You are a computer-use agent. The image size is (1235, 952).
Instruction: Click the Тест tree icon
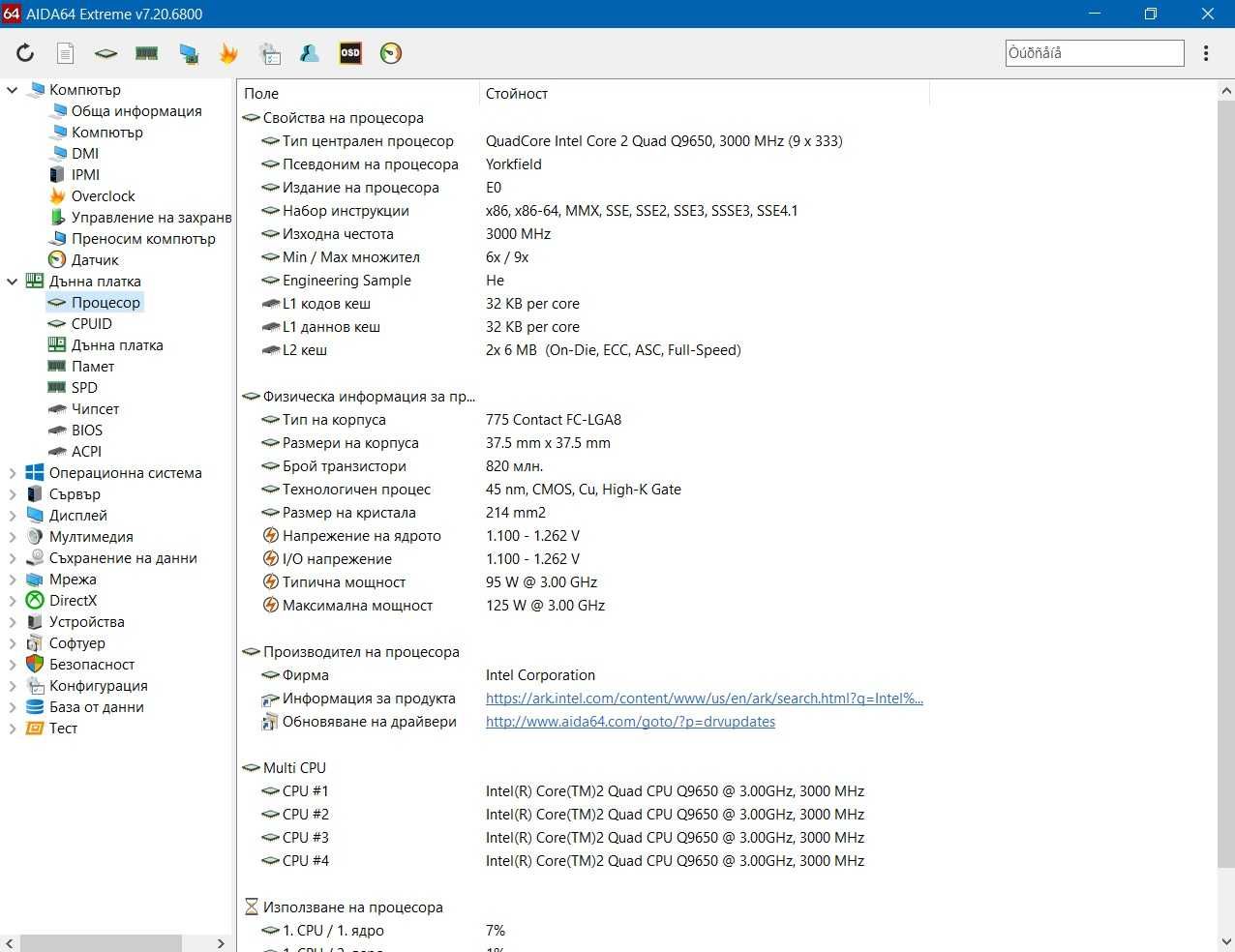click(x=35, y=729)
